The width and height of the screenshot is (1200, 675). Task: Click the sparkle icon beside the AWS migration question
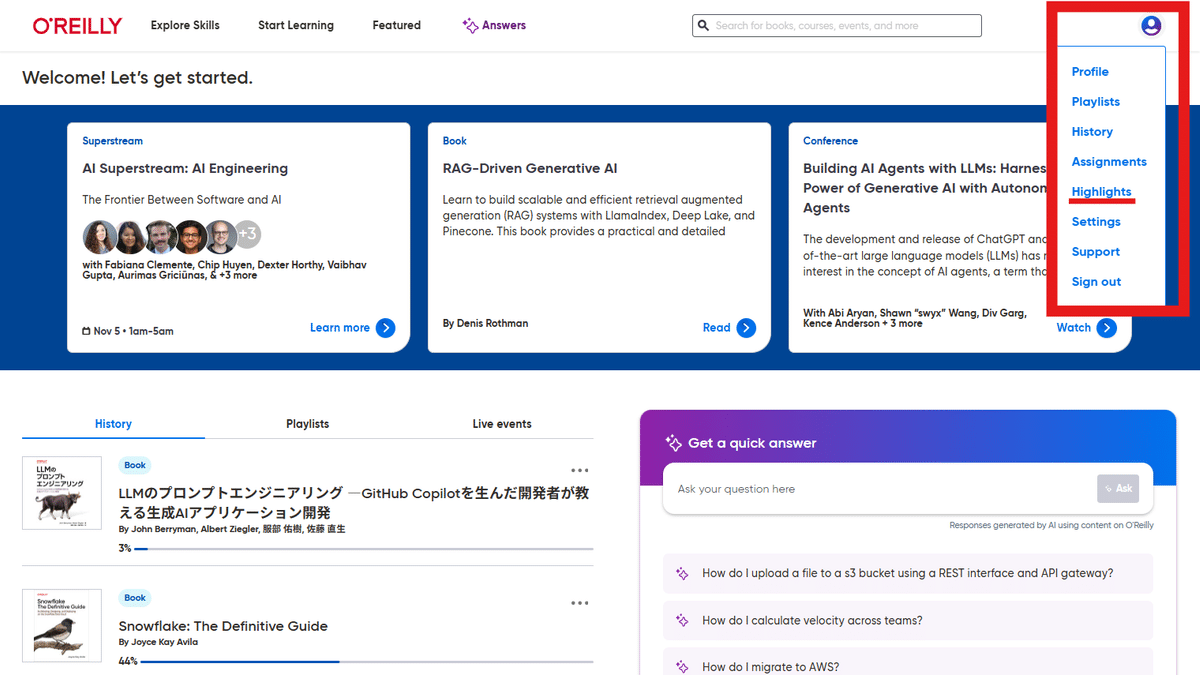(x=683, y=666)
